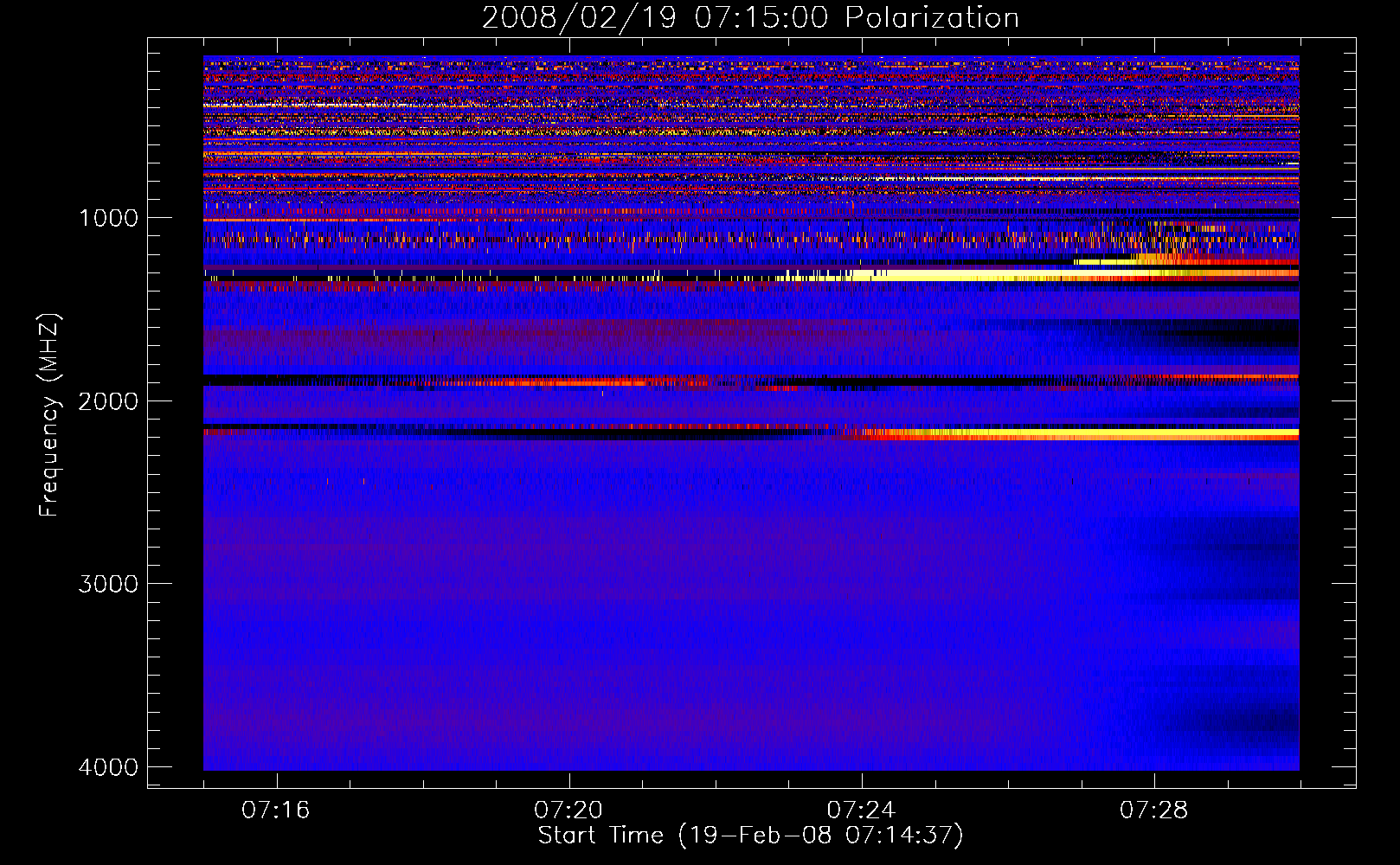Click the 'Frequency (MHZ)' axis label
The width and height of the screenshot is (1400, 865).
tap(49, 415)
